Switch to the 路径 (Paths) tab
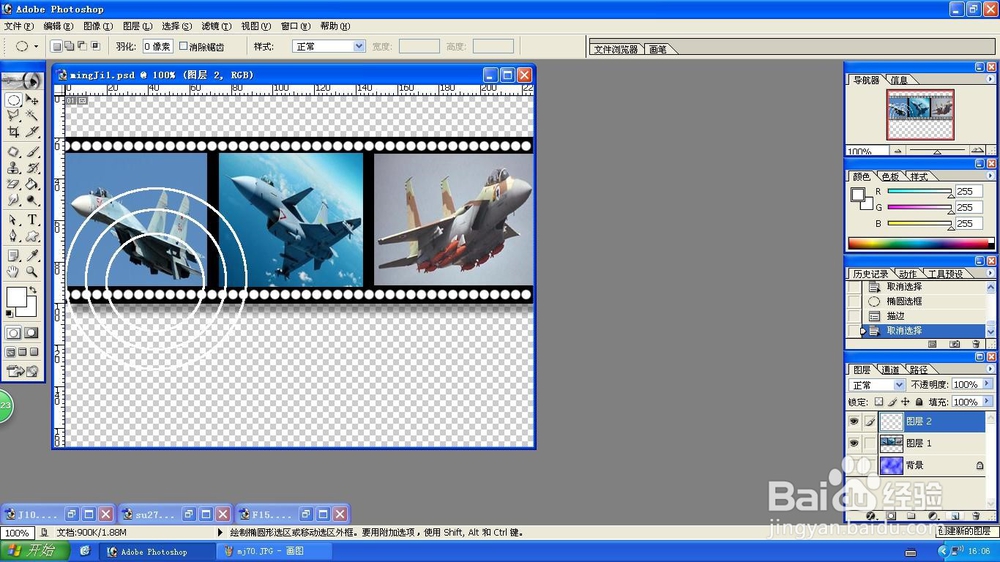The width and height of the screenshot is (1000, 562). coord(918,369)
